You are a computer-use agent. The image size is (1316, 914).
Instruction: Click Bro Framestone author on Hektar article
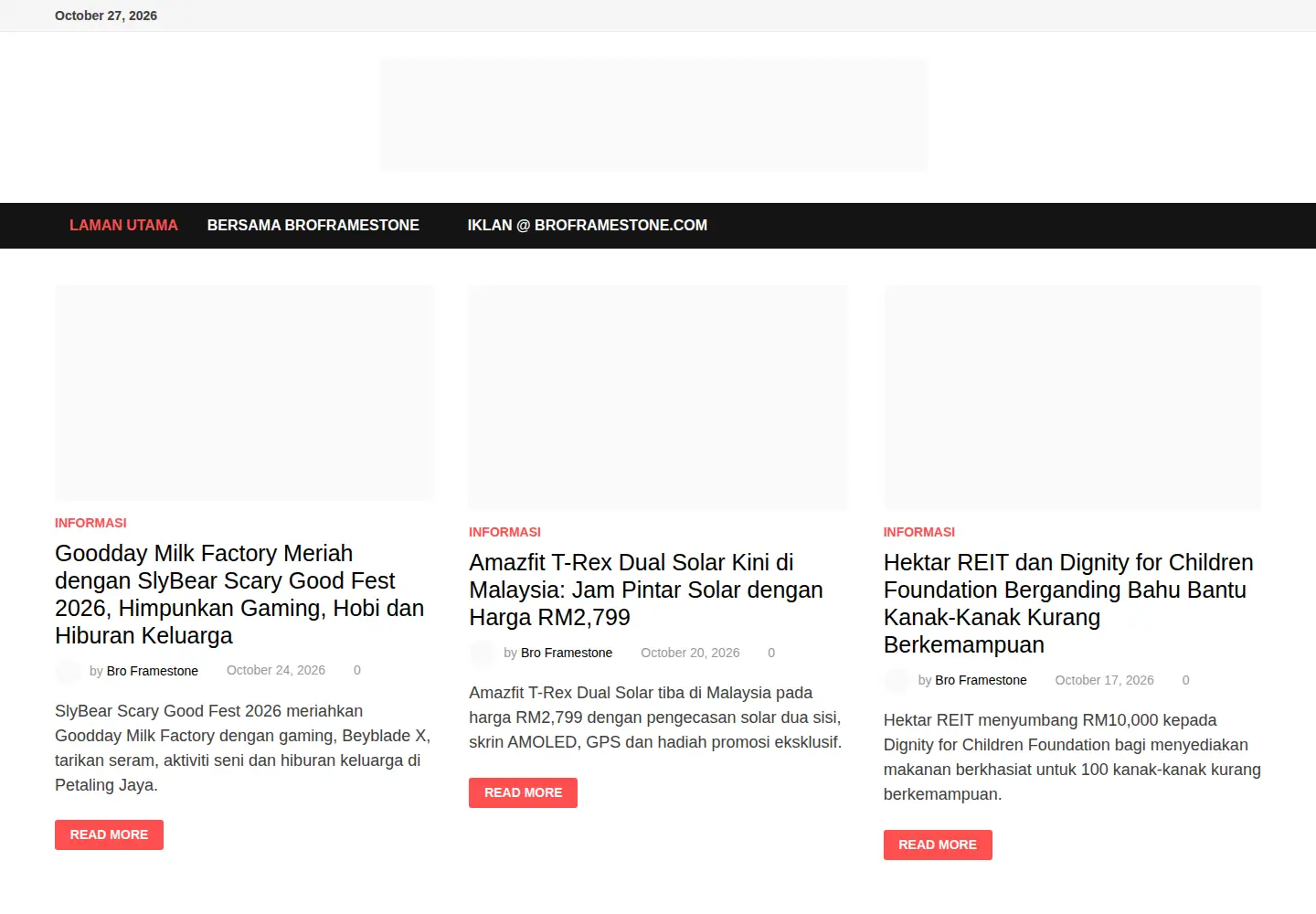coord(981,680)
